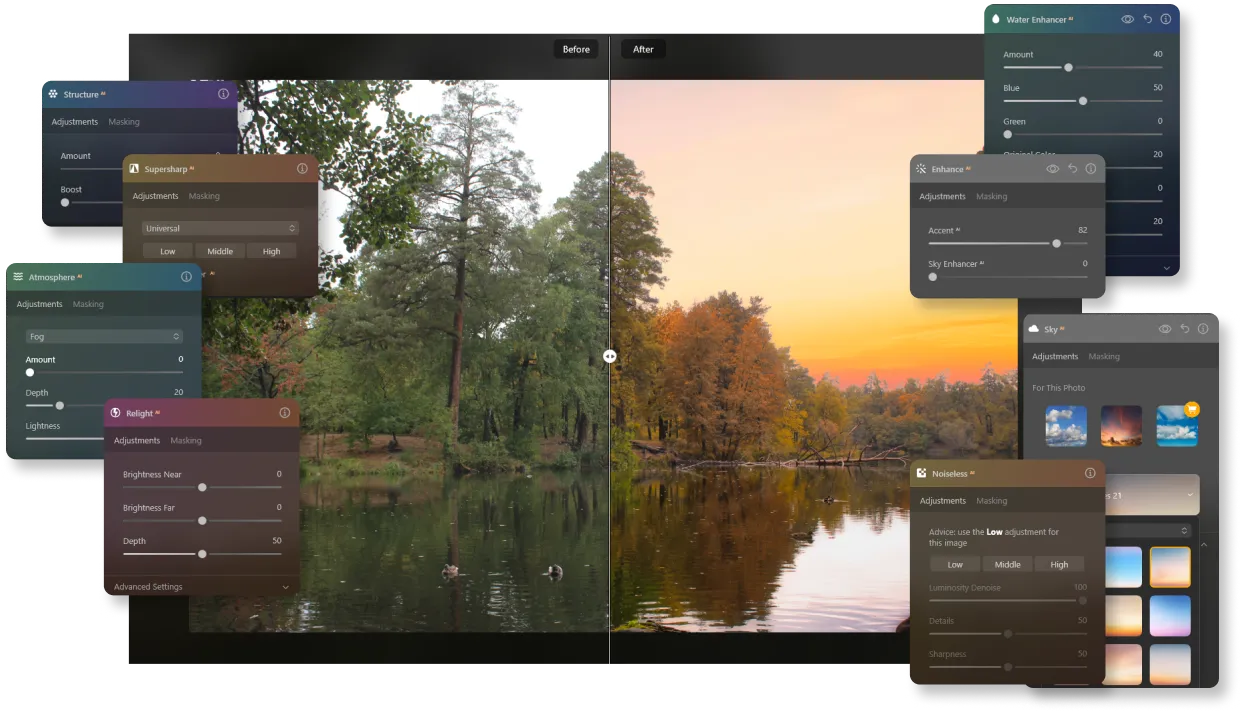Open info for the Atmosphere panel
This screenshot has height=712, width=1241.
(186, 277)
